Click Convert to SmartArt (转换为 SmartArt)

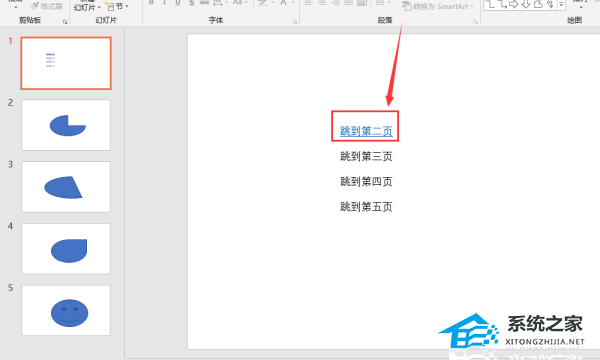[x=437, y=6]
